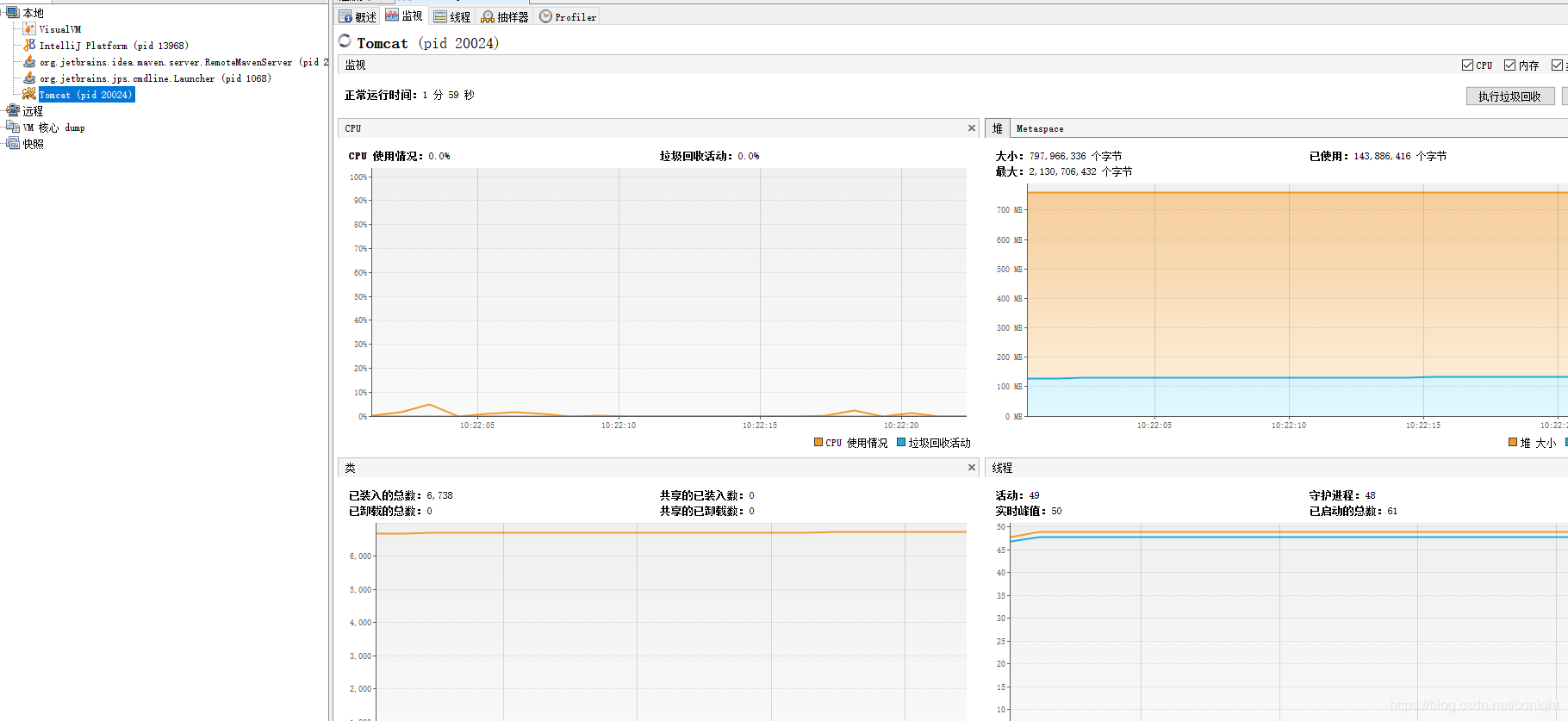Click 实时峰值: 50 text
Screen dimensions: 1568x721
pos(1029,511)
